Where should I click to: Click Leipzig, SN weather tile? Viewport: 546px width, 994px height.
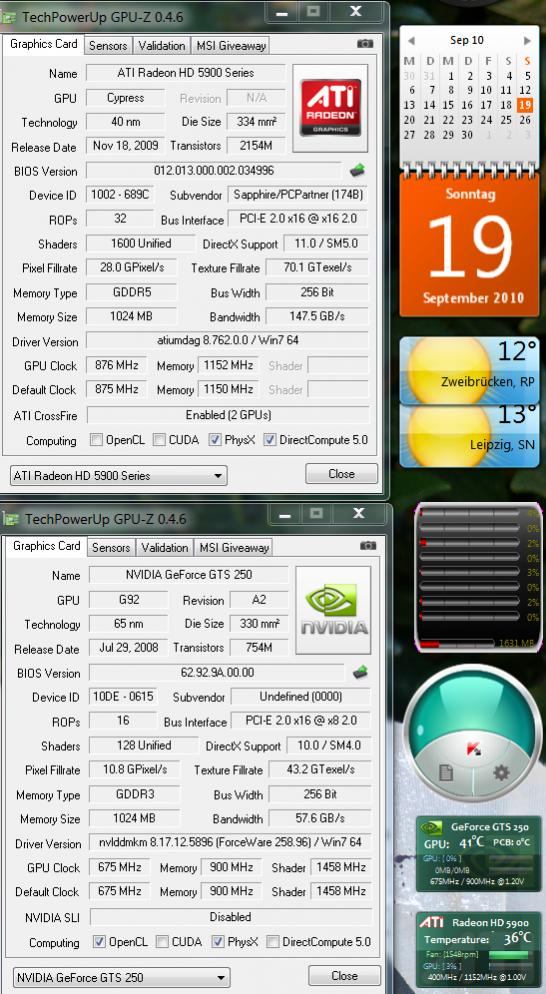[x=469, y=436]
